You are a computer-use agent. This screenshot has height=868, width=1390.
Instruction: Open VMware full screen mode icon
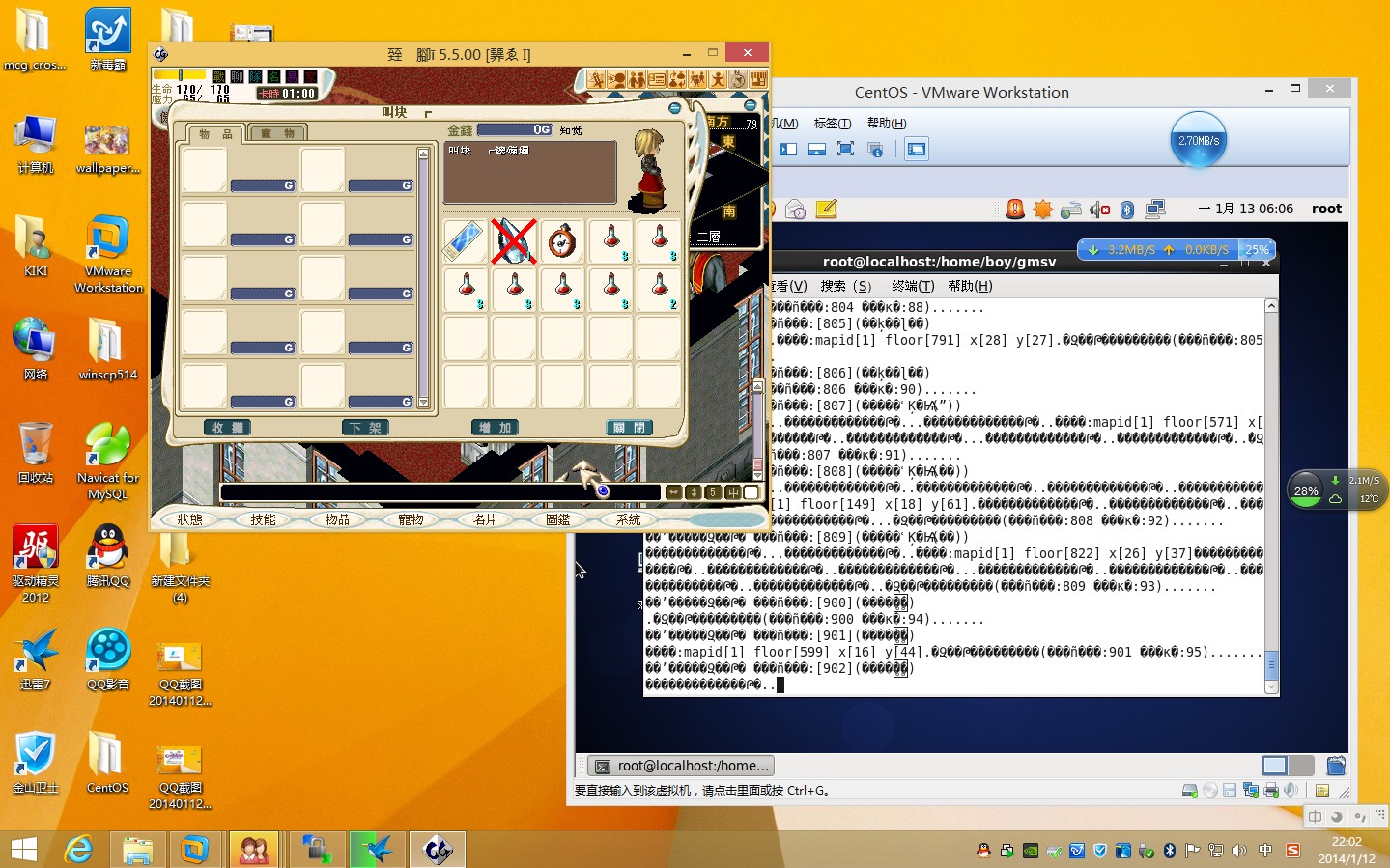click(x=845, y=149)
